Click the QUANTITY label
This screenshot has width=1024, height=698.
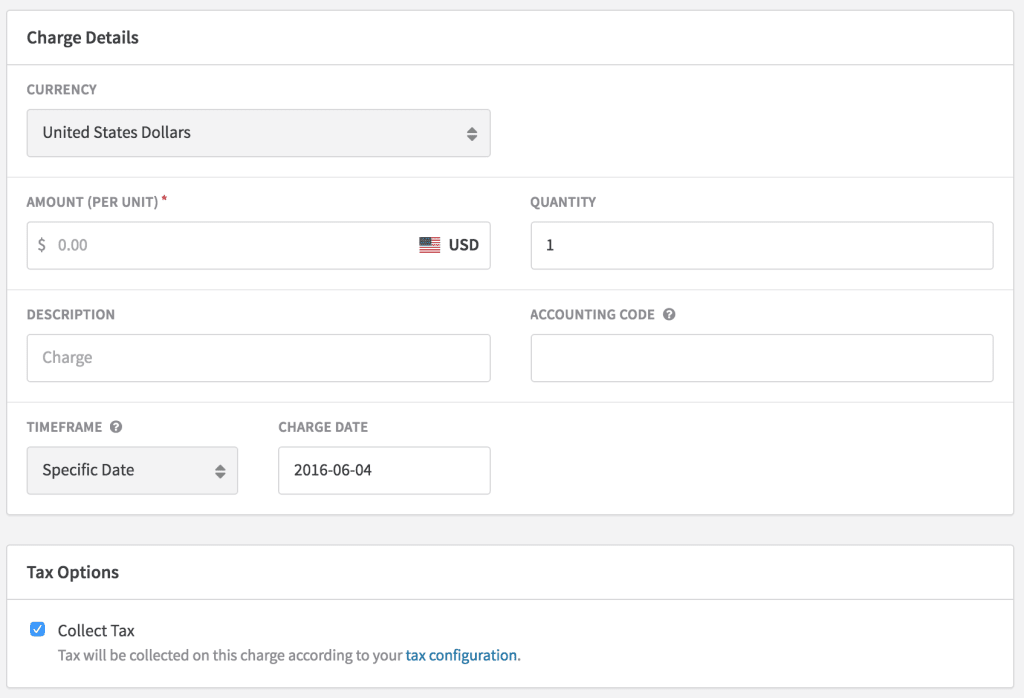563,202
